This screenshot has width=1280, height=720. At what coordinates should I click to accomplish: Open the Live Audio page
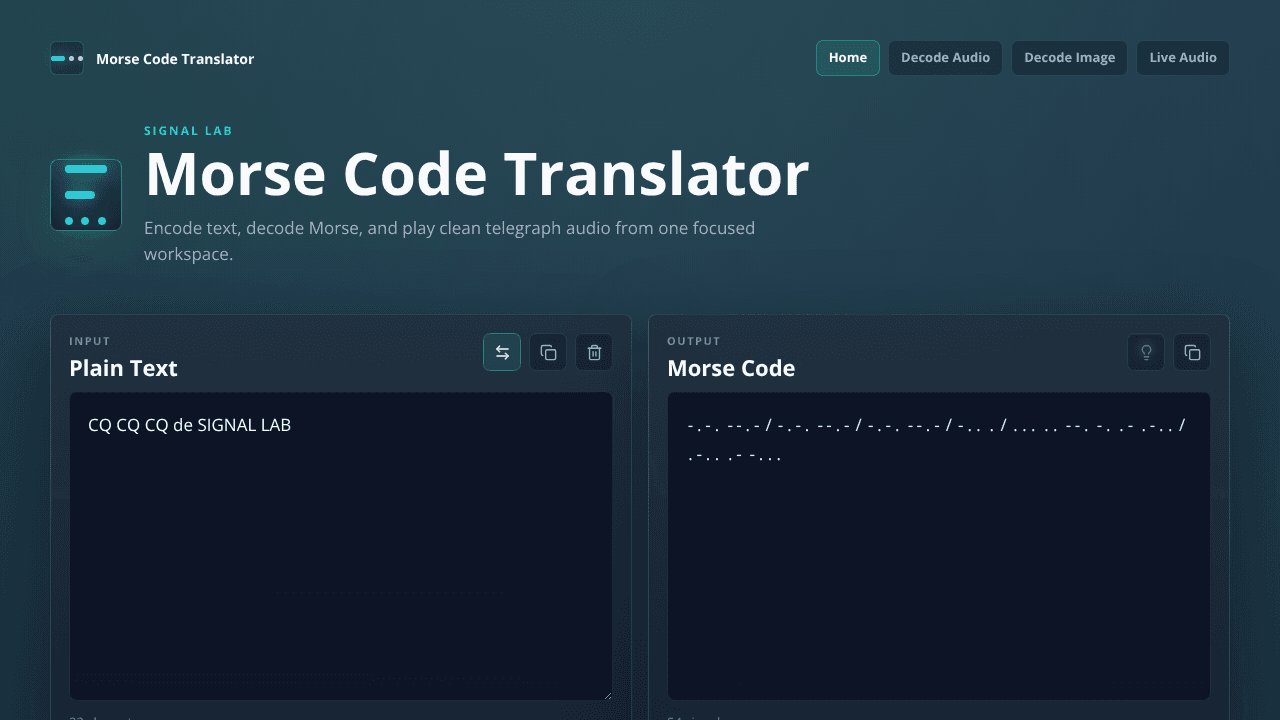(x=1183, y=58)
